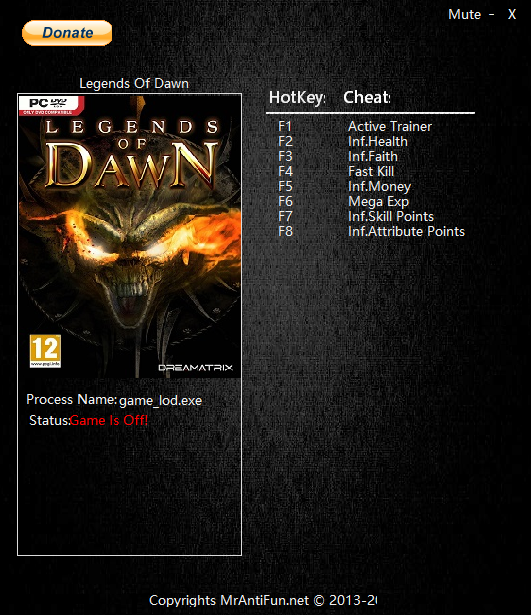Click the F5 hotkey label
531x615 pixels.
[x=286, y=186]
